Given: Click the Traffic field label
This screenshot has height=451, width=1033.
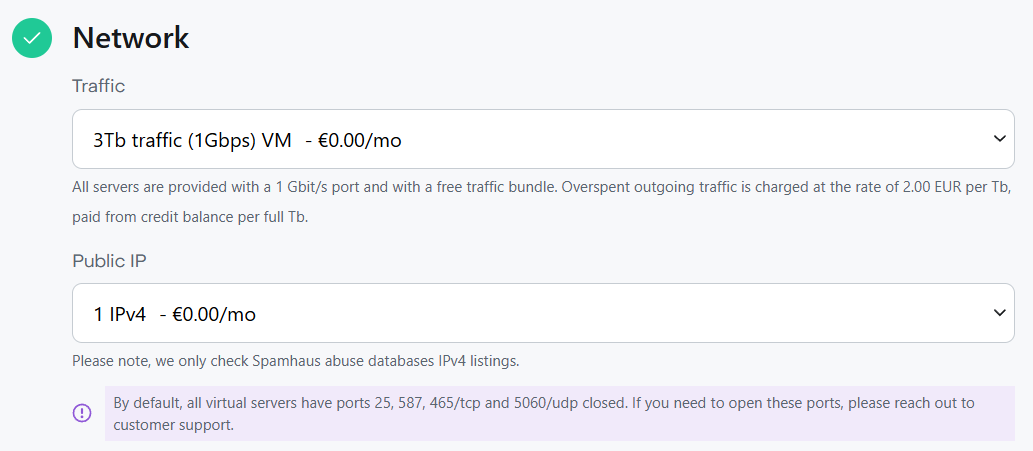Looking at the screenshot, I should tap(98, 86).
